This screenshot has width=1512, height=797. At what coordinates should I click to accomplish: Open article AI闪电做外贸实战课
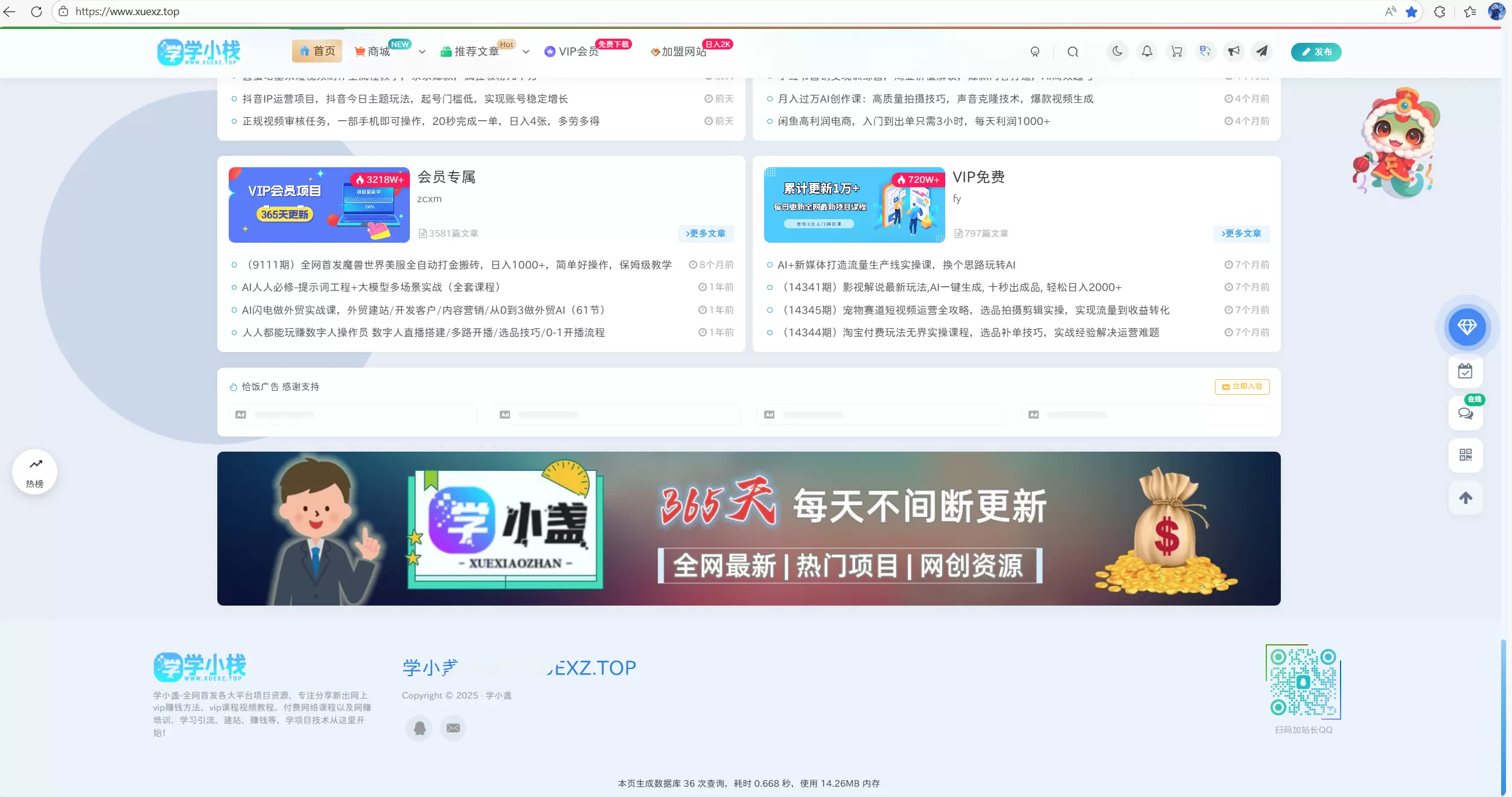(426, 310)
